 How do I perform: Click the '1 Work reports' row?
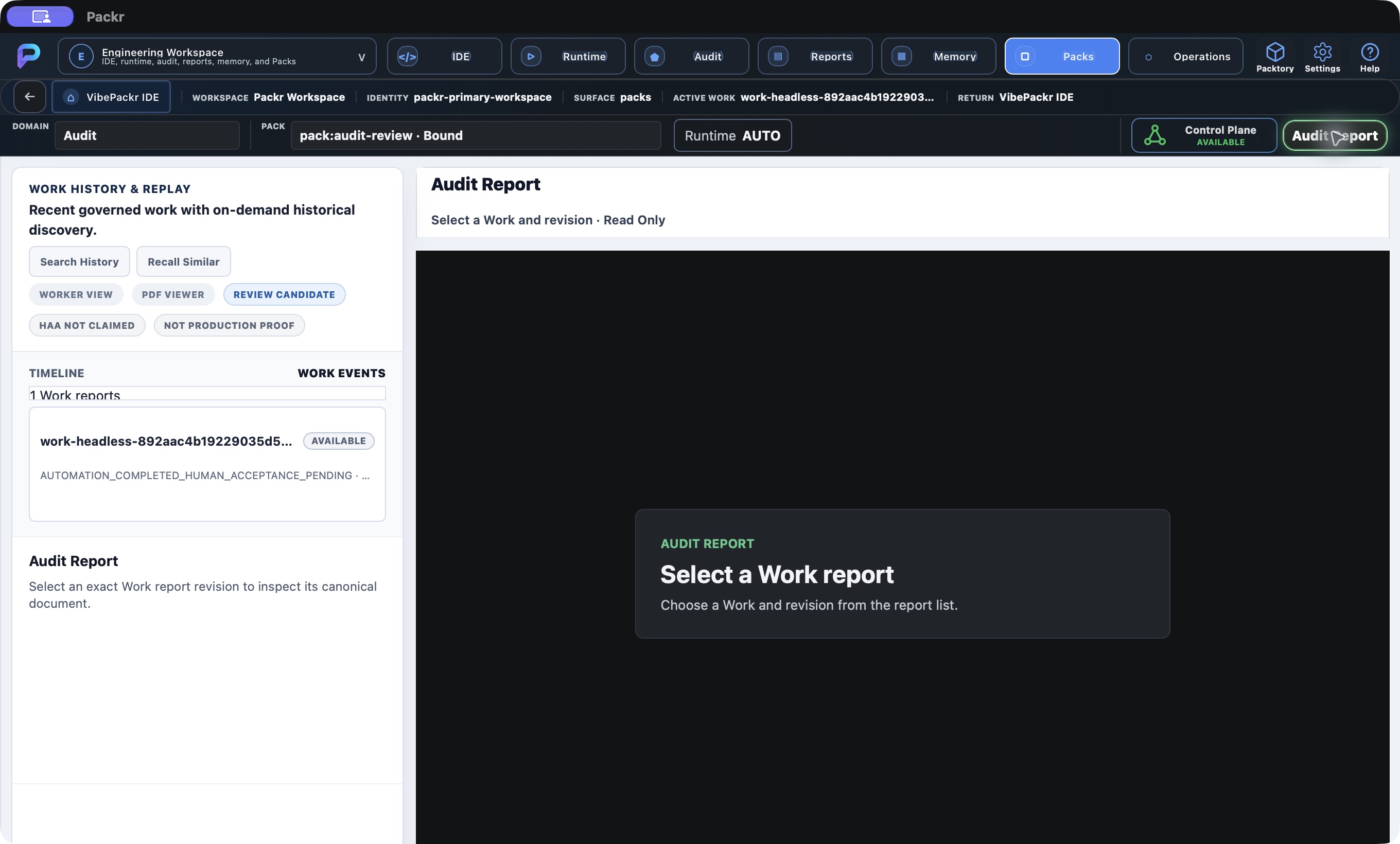pyautogui.click(x=207, y=394)
